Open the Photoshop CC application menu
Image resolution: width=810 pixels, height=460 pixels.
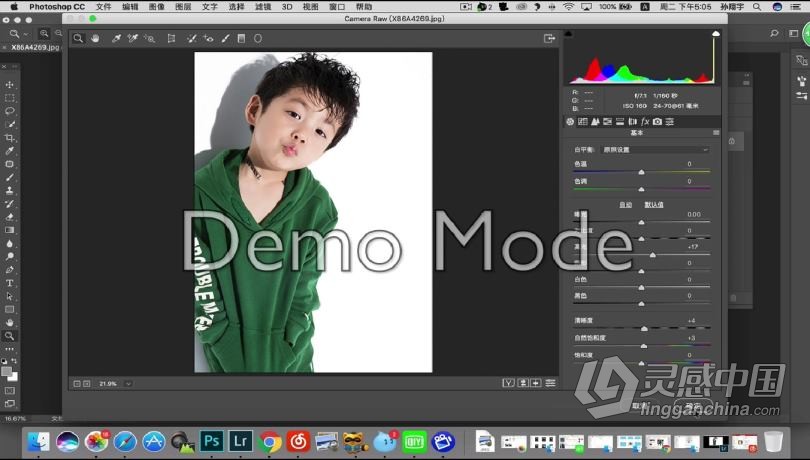tap(57, 7)
